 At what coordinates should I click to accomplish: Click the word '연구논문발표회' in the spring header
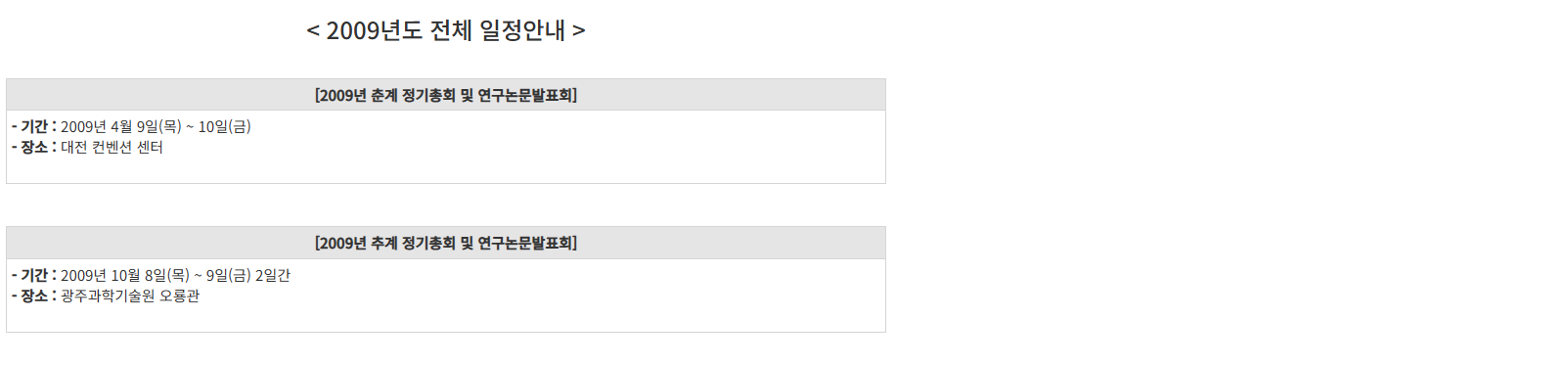tap(525, 95)
